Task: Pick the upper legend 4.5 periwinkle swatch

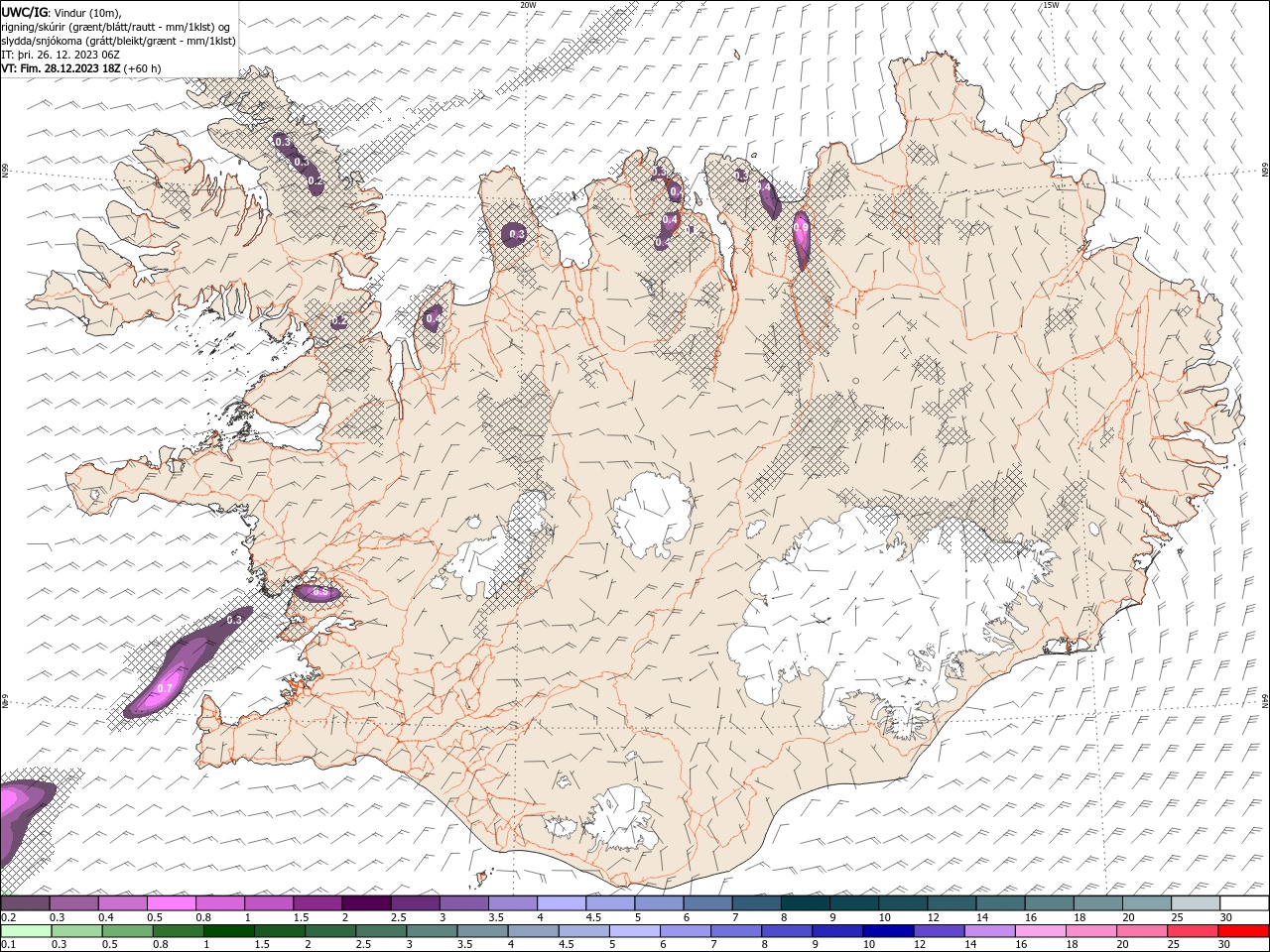Action: pos(609,903)
